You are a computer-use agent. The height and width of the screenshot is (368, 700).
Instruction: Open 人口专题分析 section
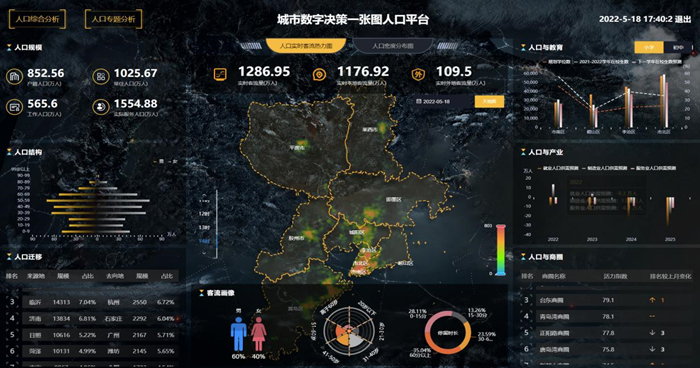(113, 19)
